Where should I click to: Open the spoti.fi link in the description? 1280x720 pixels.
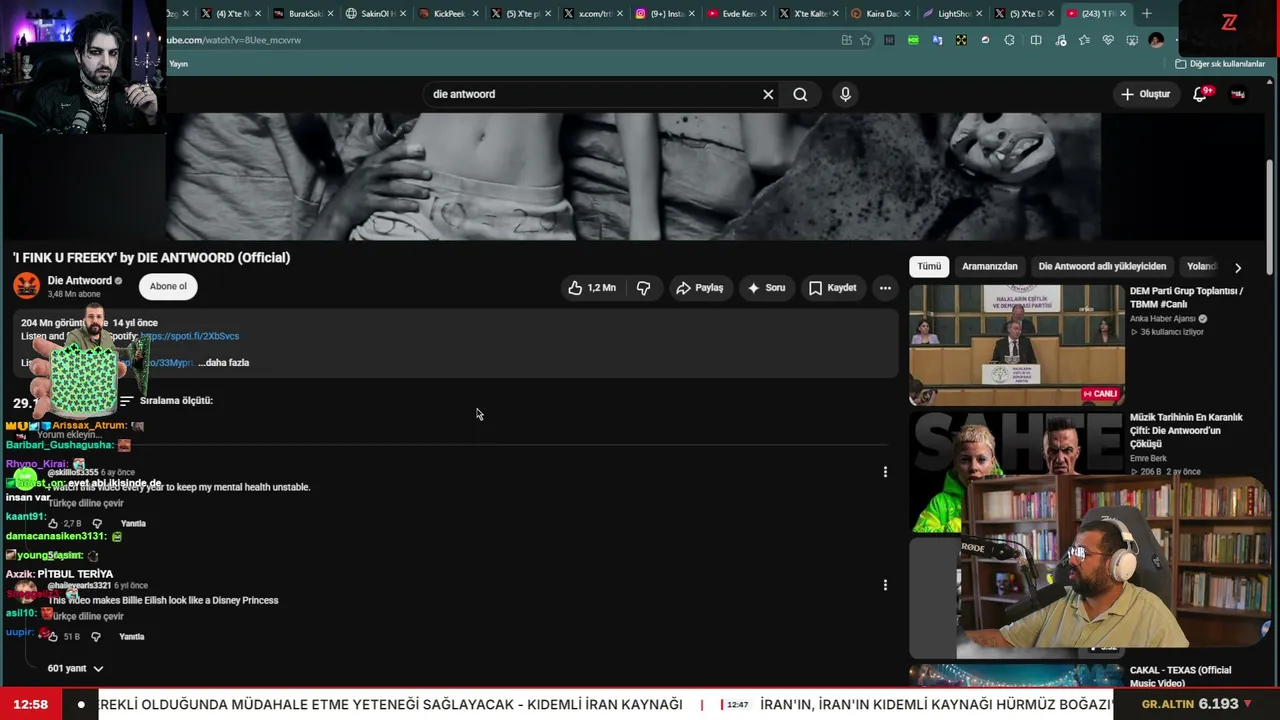tap(190, 337)
